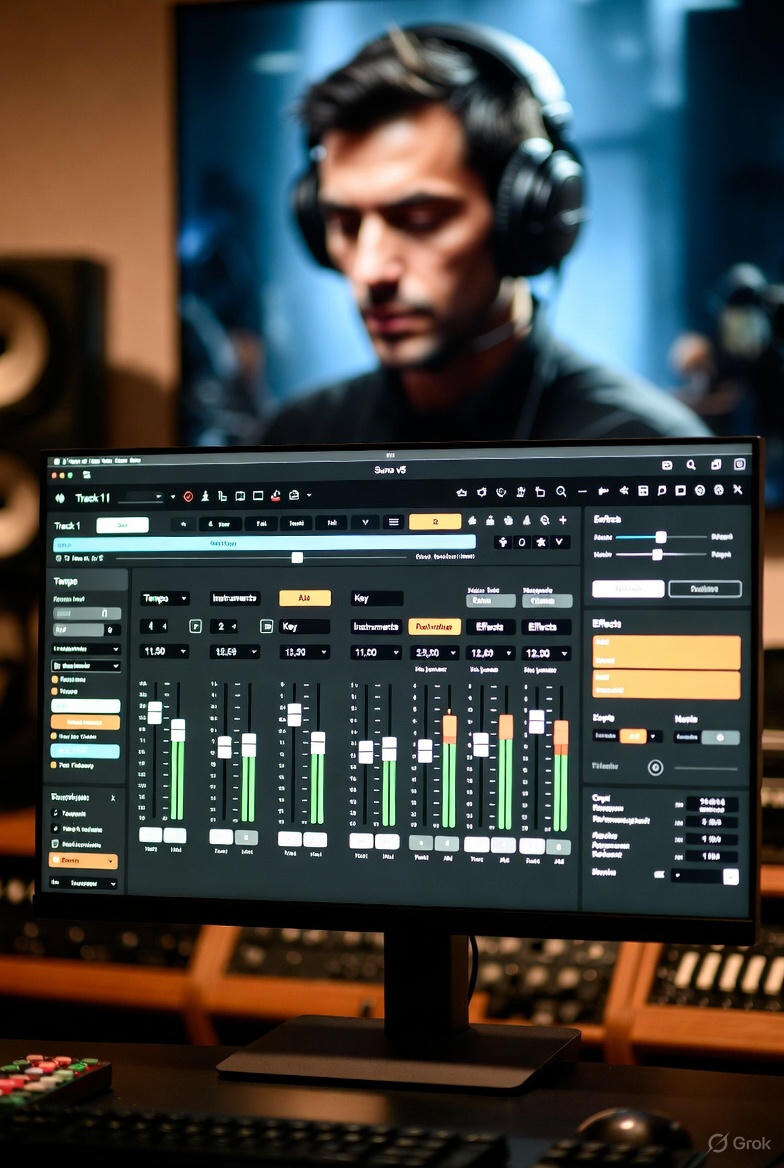
Task: Open the dropdown arrow beside the orange switch
Action: (654, 737)
